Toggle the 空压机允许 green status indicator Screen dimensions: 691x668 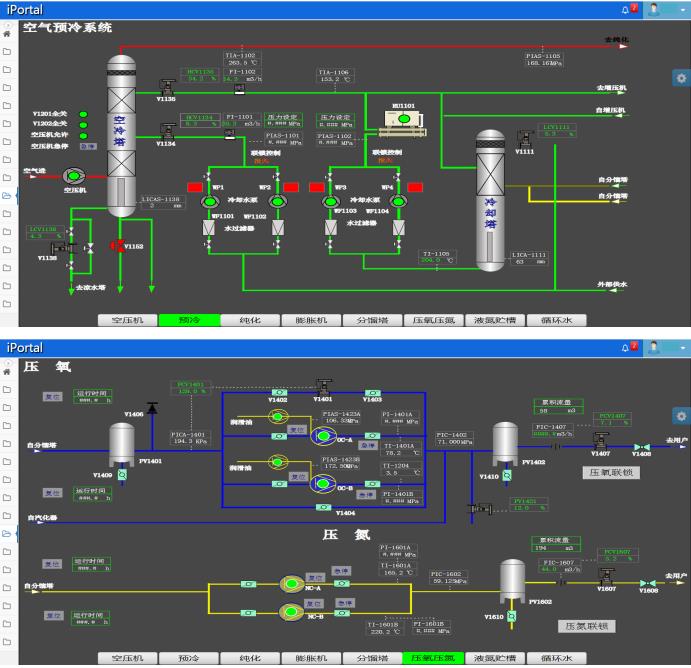click(84, 135)
